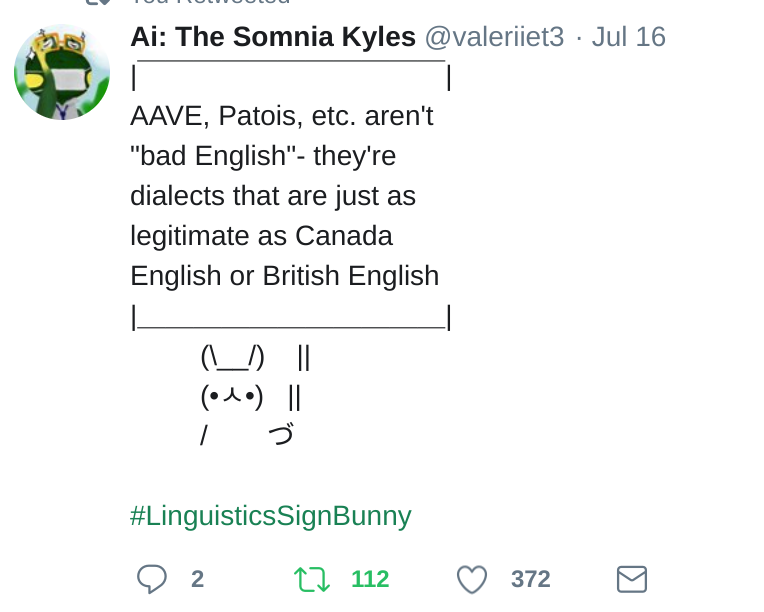
Task: Click the like count "372"
Action: (x=530, y=579)
